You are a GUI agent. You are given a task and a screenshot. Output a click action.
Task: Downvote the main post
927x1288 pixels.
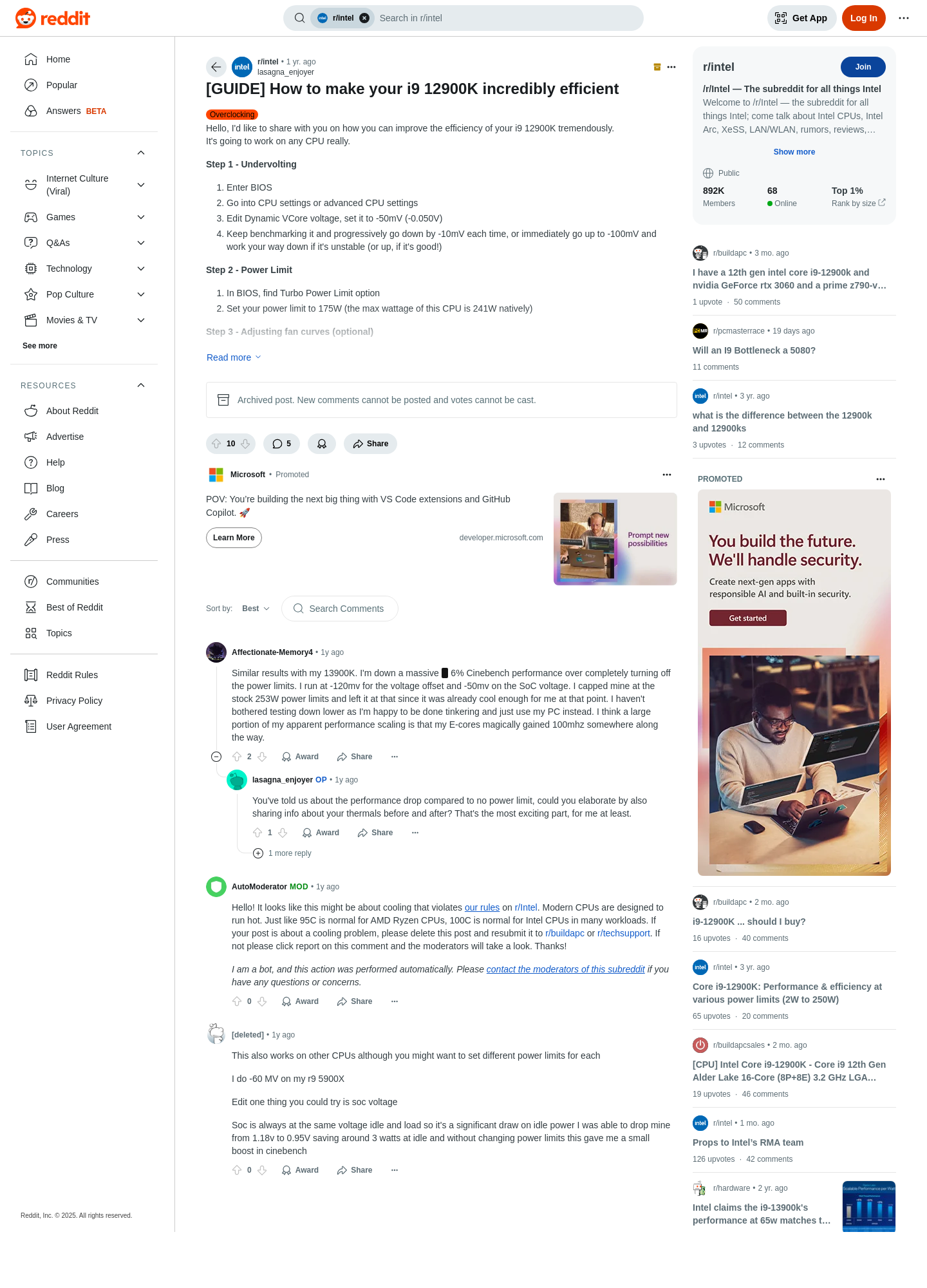[245, 444]
